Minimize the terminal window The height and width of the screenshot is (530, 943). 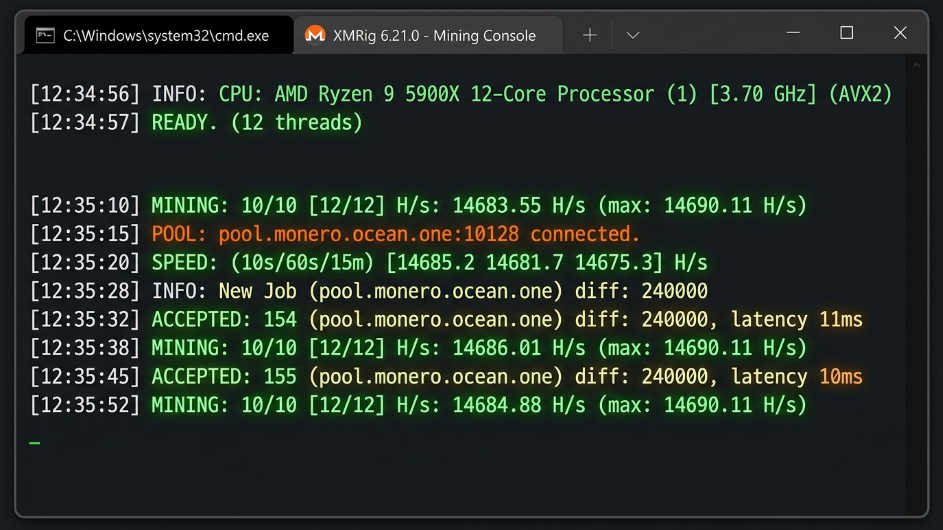pyautogui.click(x=793, y=33)
